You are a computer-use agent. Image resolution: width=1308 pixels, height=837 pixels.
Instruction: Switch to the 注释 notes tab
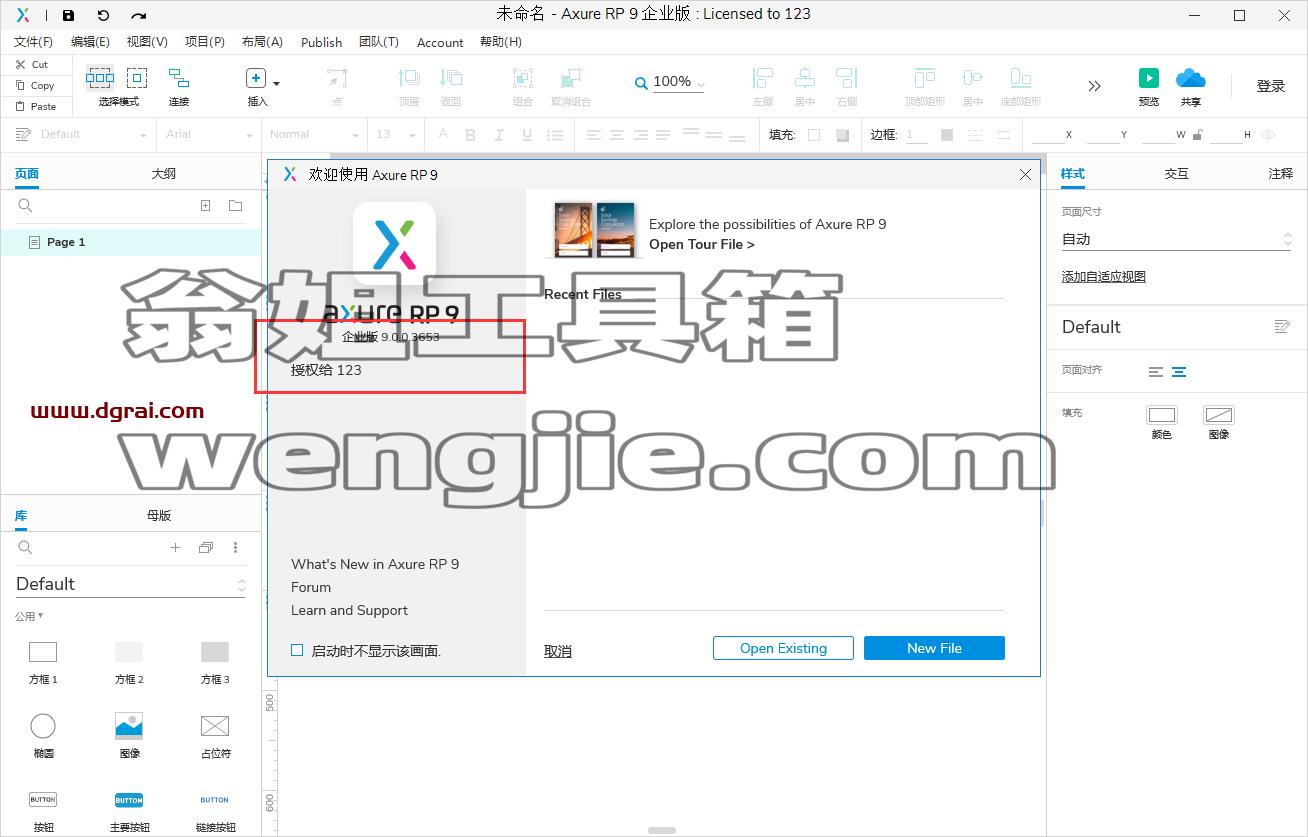pyautogui.click(x=1280, y=174)
